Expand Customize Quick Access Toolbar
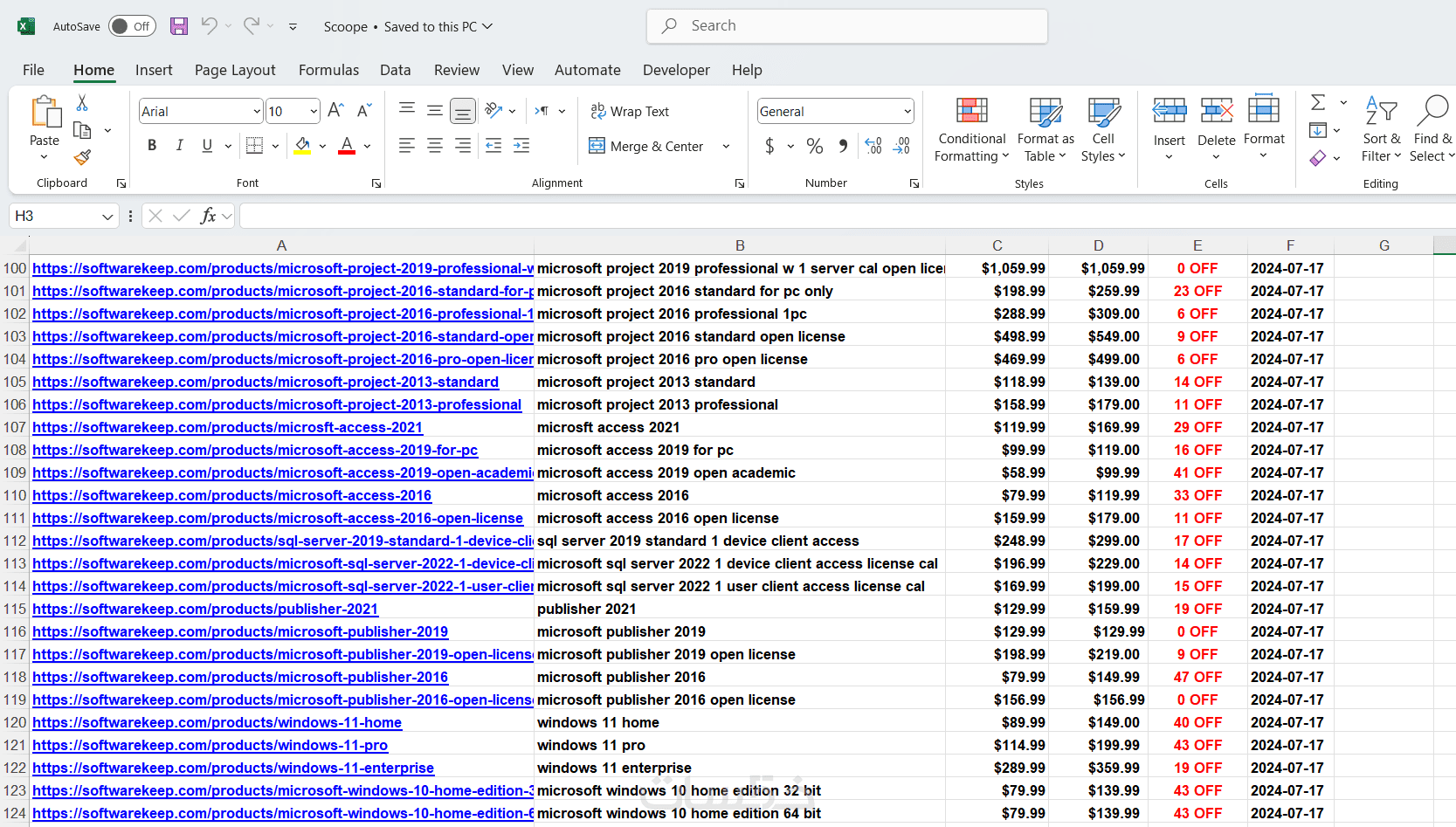 point(293,26)
